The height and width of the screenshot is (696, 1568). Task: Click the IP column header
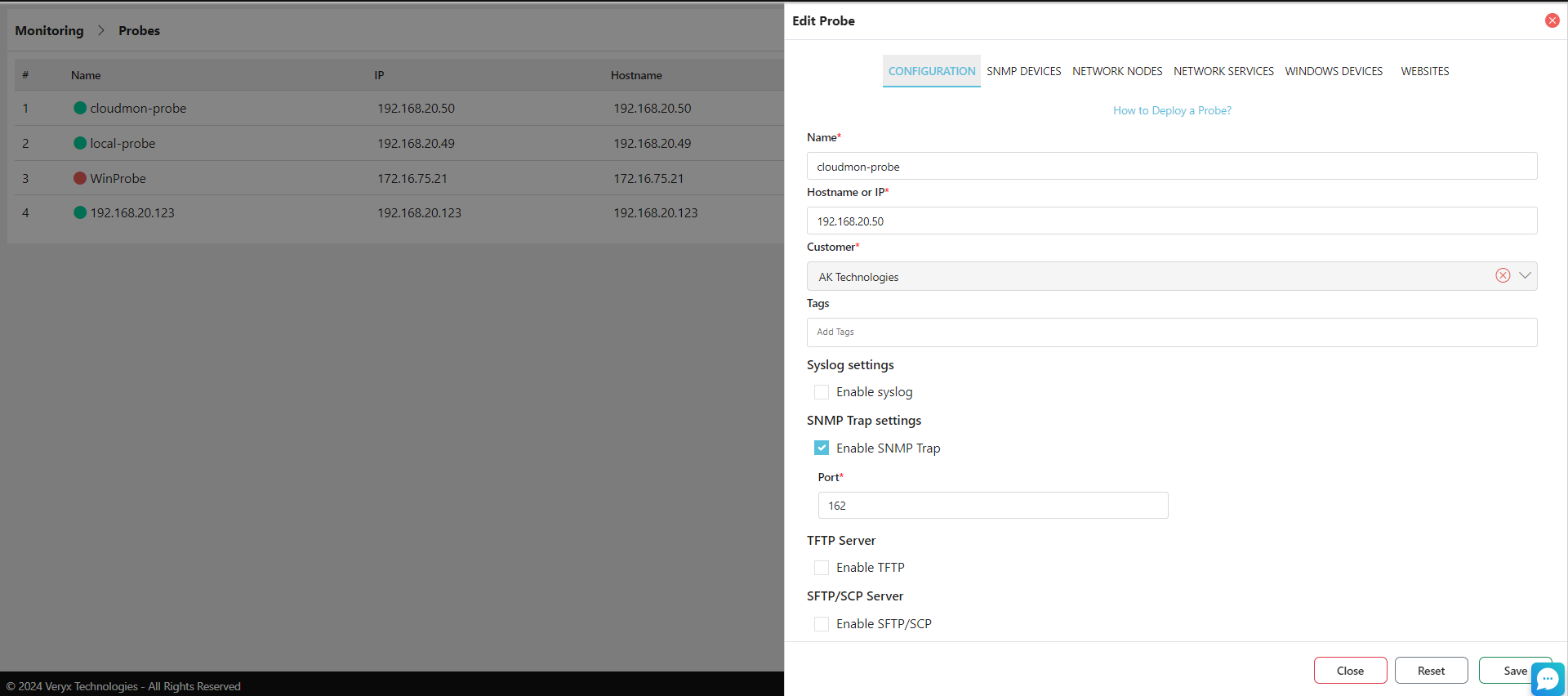(x=379, y=75)
